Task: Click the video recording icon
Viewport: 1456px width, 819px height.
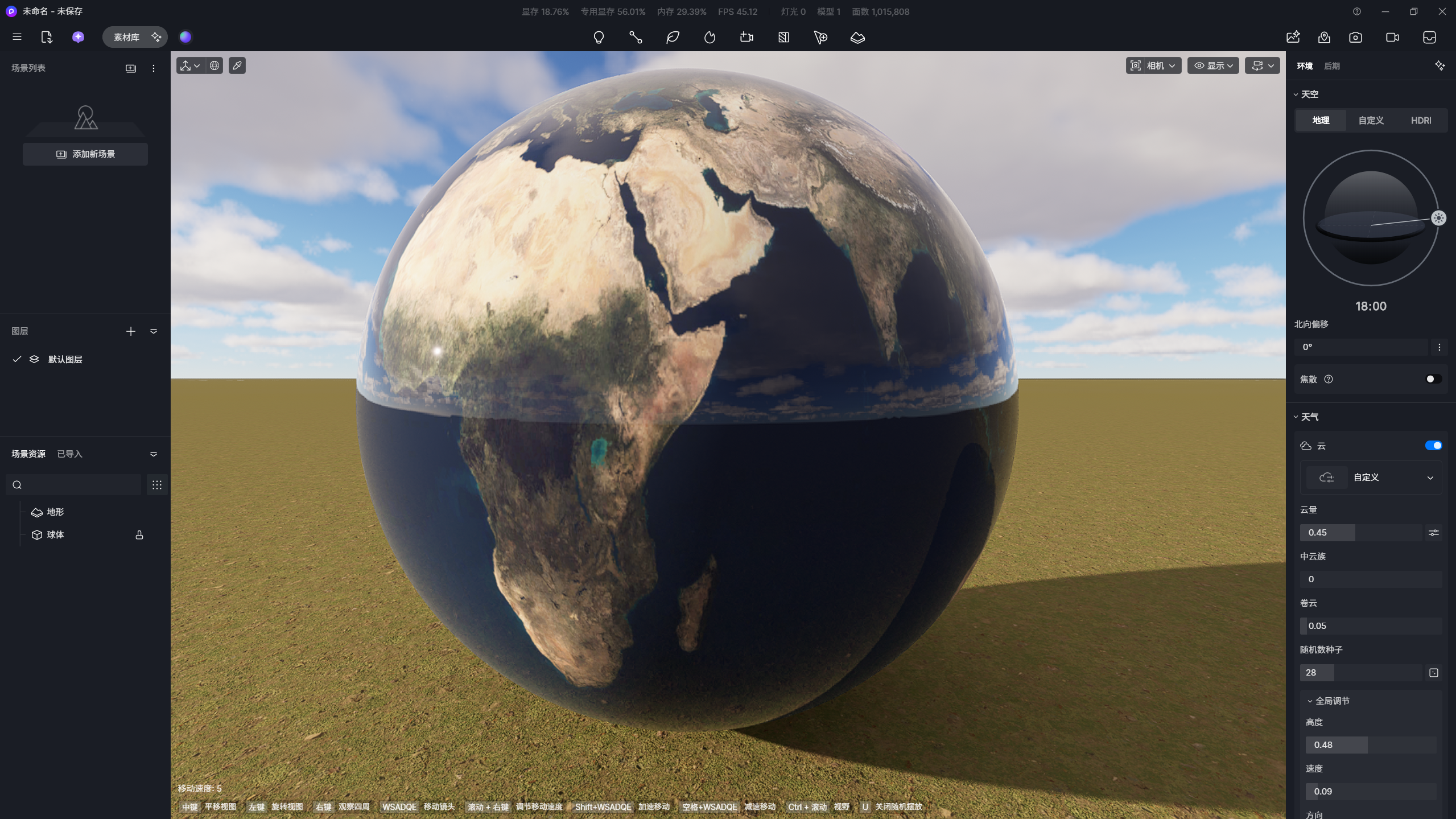Action: pyautogui.click(x=1392, y=38)
